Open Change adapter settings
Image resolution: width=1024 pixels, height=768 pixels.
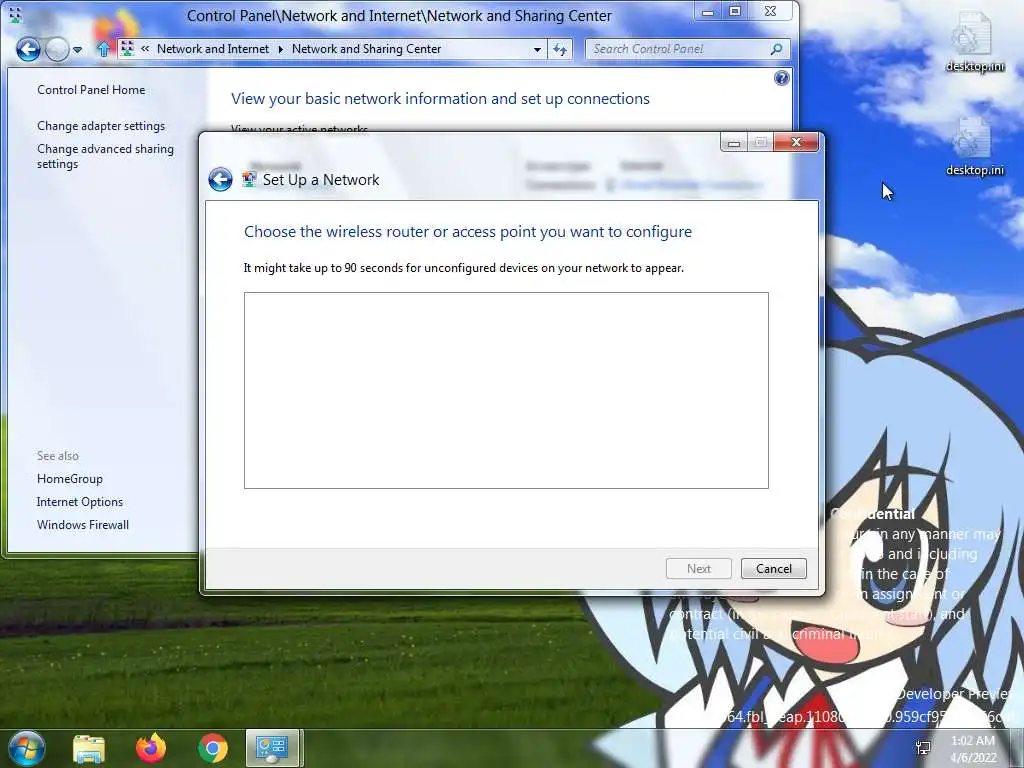[x=101, y=126]
